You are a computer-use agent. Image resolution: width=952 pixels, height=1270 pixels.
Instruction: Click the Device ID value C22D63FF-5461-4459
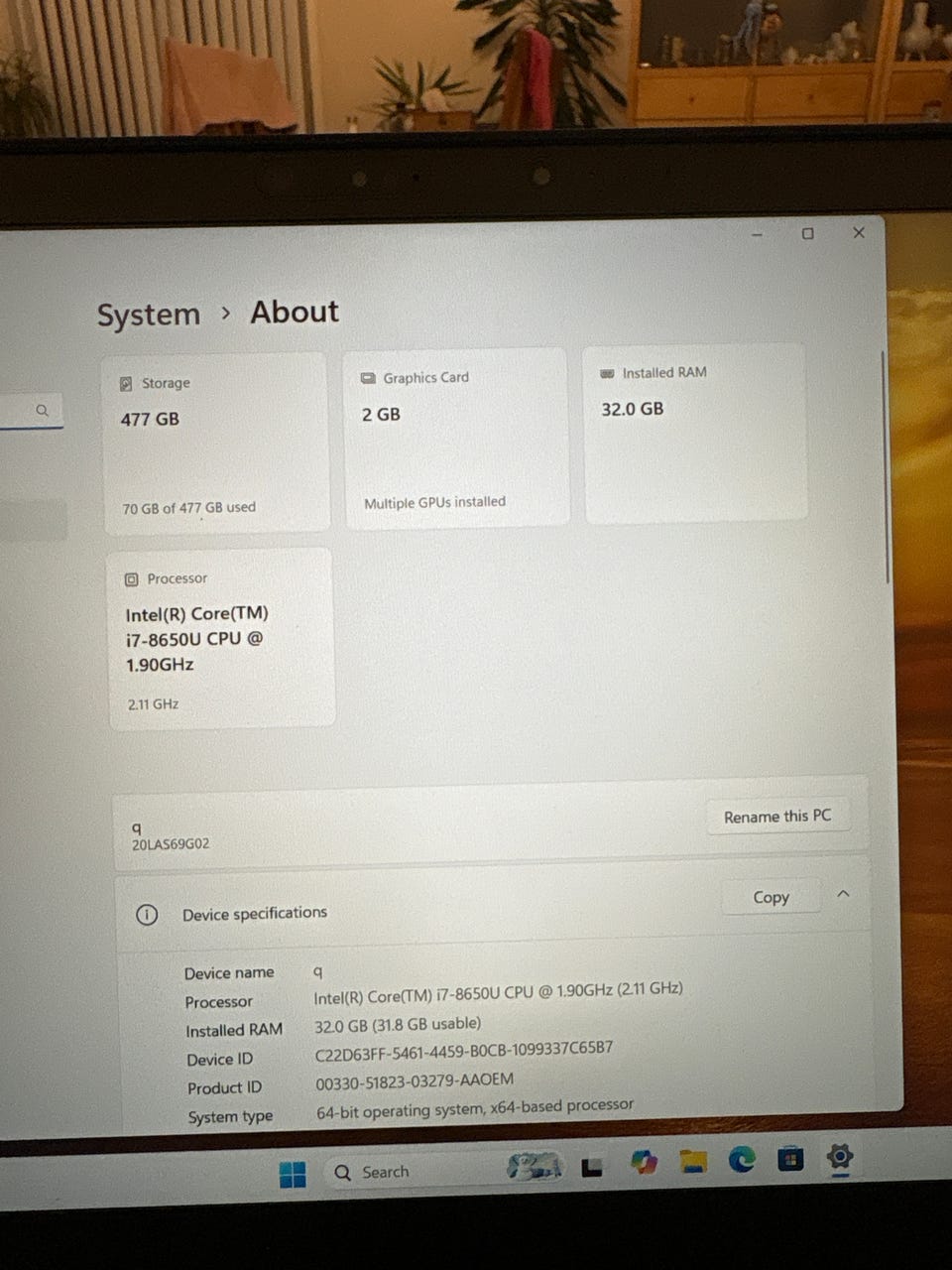coord(464,1051)
